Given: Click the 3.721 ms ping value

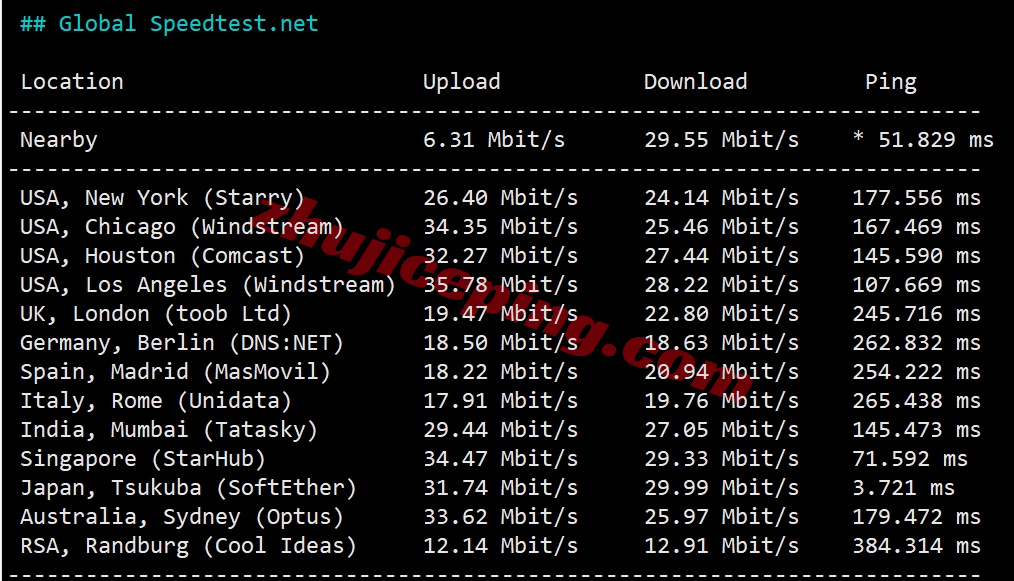Looking at the screenshot, I should (x=903, y=488).
